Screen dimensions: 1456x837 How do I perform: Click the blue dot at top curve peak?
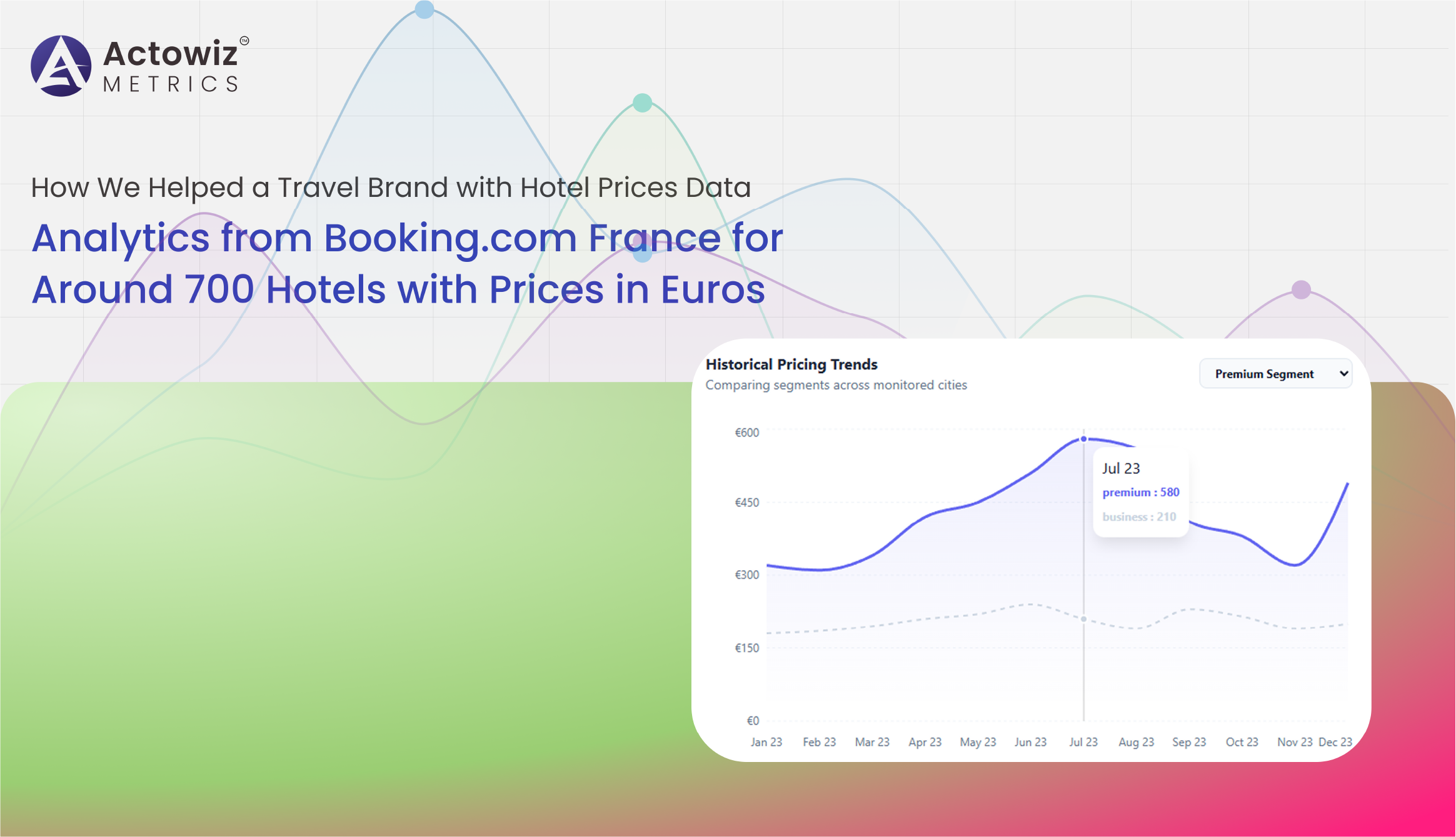424,9
